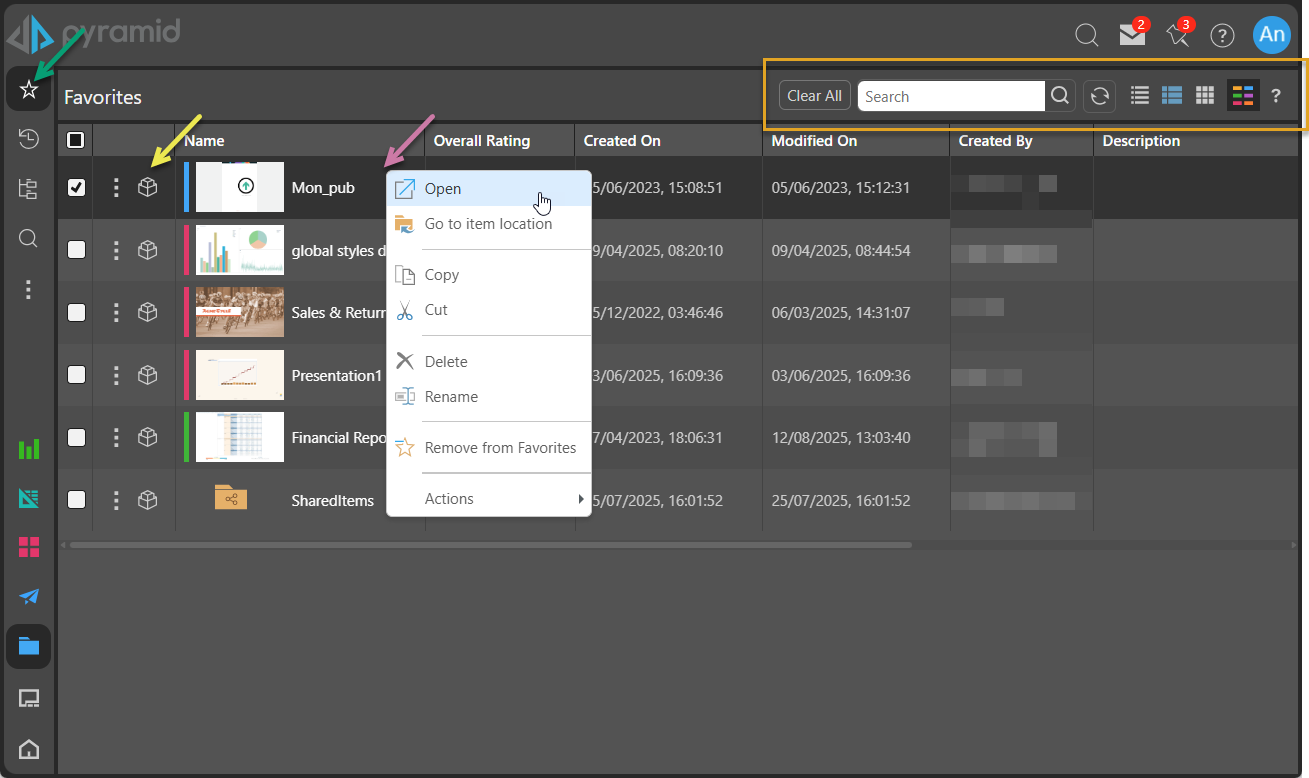Sort by the Modified On column header

pyautogui.click(x=814, y=141)
